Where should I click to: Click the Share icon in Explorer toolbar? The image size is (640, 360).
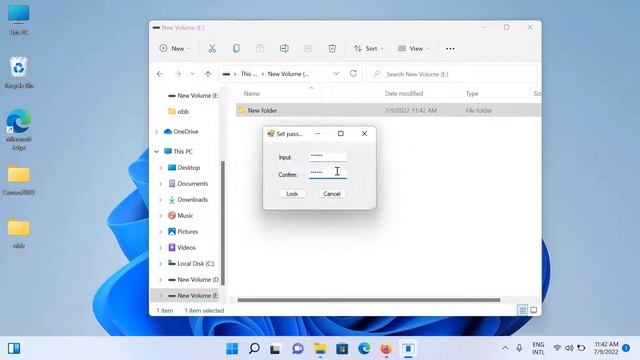(x=308, y=49)
